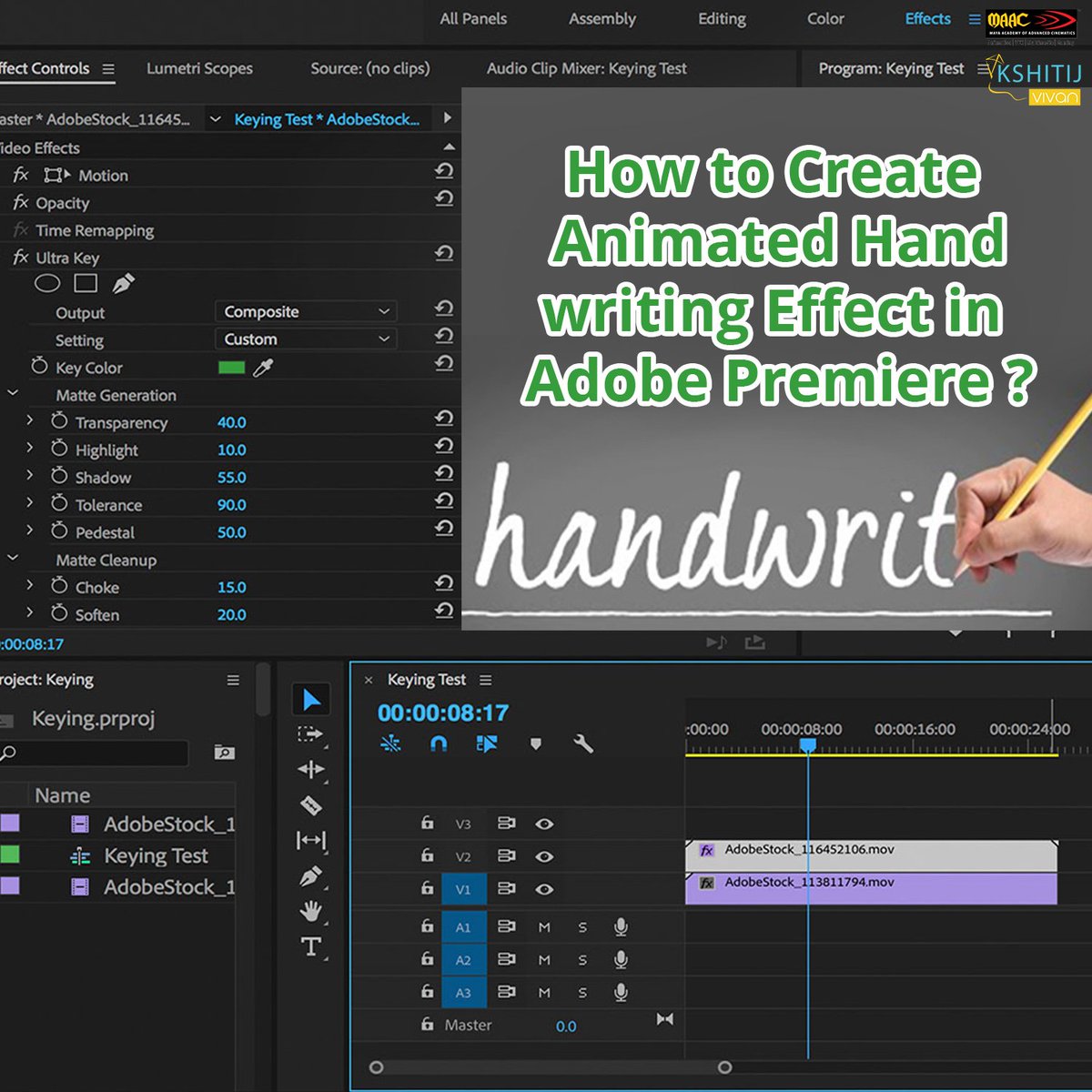This screenshot has height=1092, width=1092.
Task: Click the Master volume value 0.0
Action: [x=566, y=1026]
